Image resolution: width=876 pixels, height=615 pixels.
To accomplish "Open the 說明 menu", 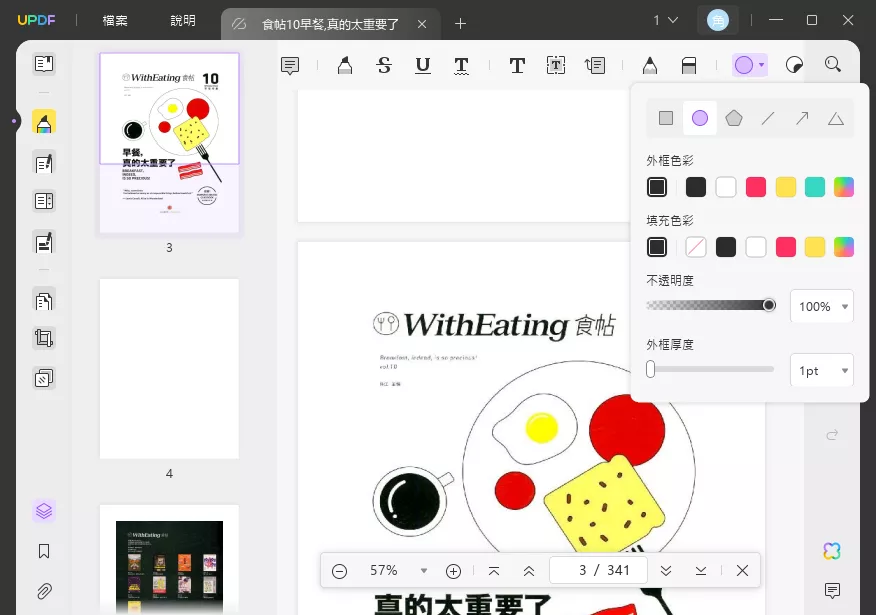I will pyautogui.click(x=183, y=21).
